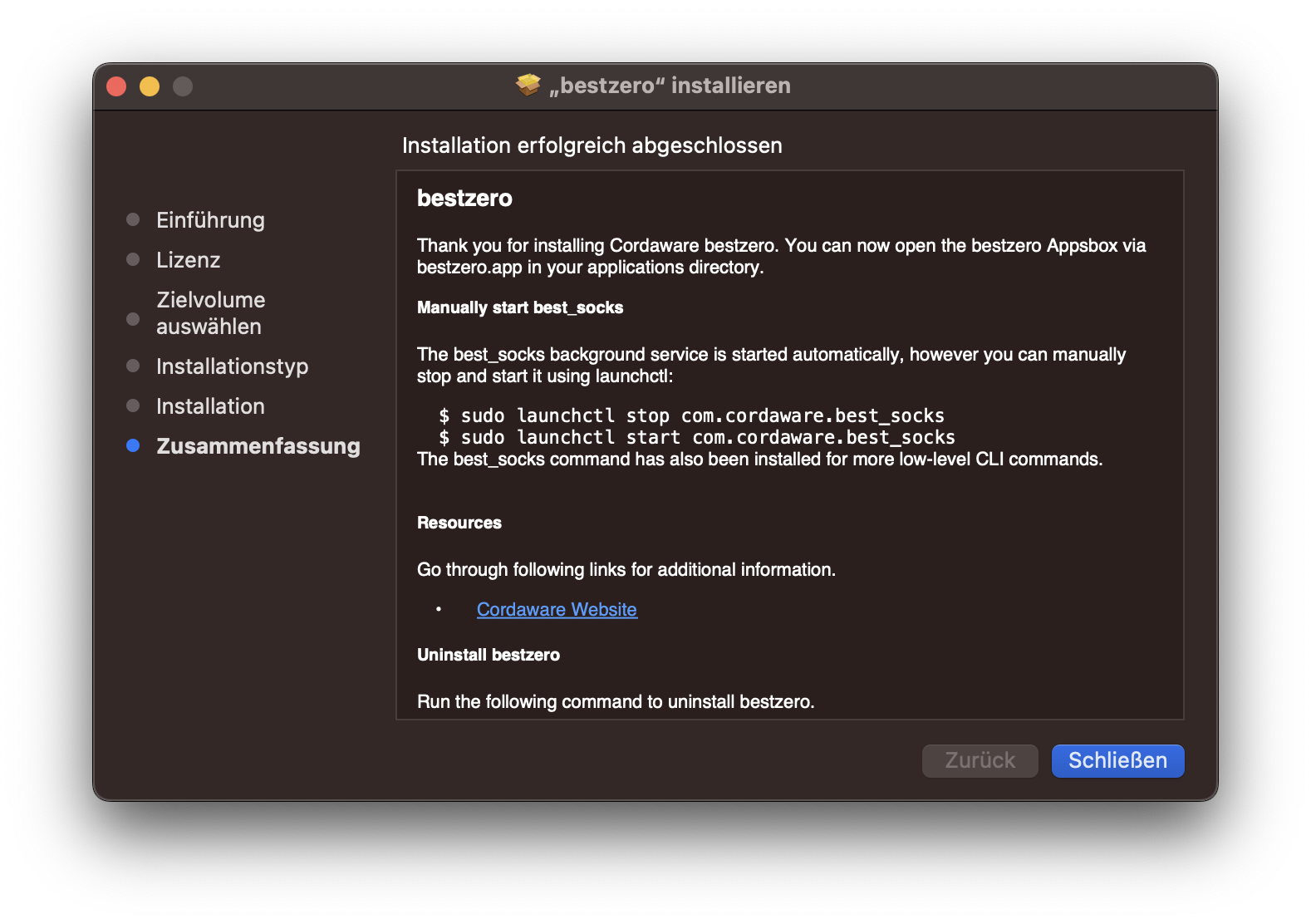The width and height of the screenshot is (1311, 924).
Task: Click the blue Schließen button
Action: click(1117, 760)
